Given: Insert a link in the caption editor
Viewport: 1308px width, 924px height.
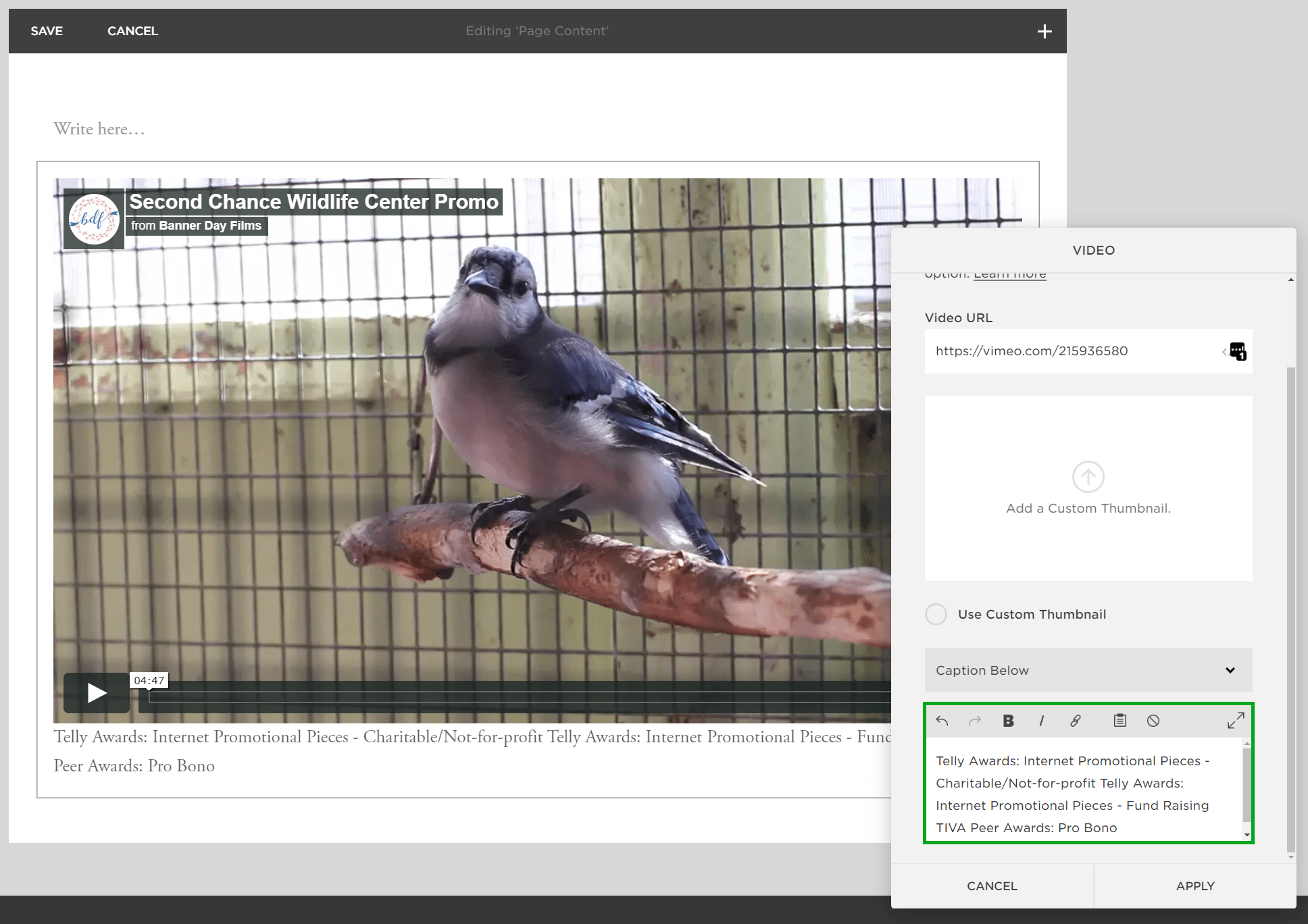Looking at the screenshot, I should pyautogui.click(x=1076, y=721).
